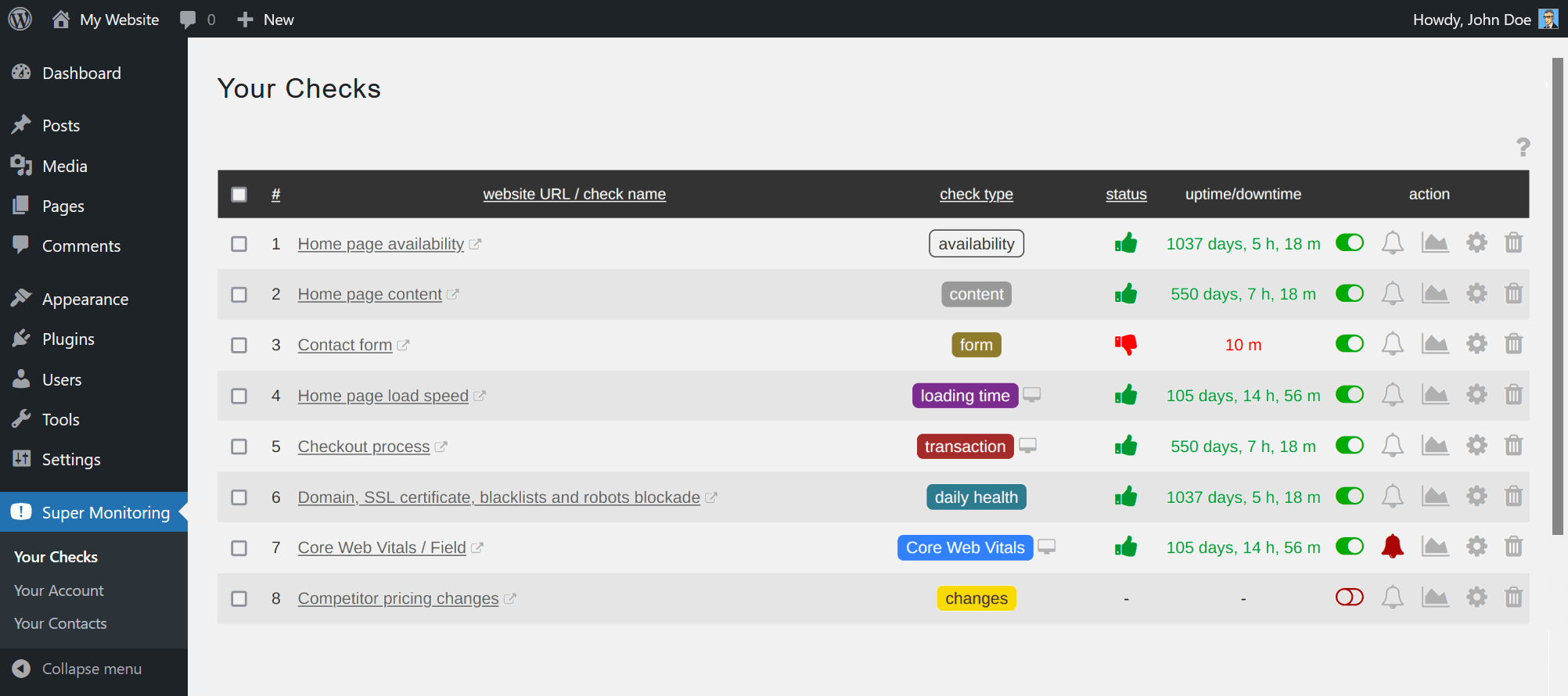1568x696 pixels.
Task: Click monitor icon beside transaction badge
Action: pyautogui.click(x=1027, y=446)
